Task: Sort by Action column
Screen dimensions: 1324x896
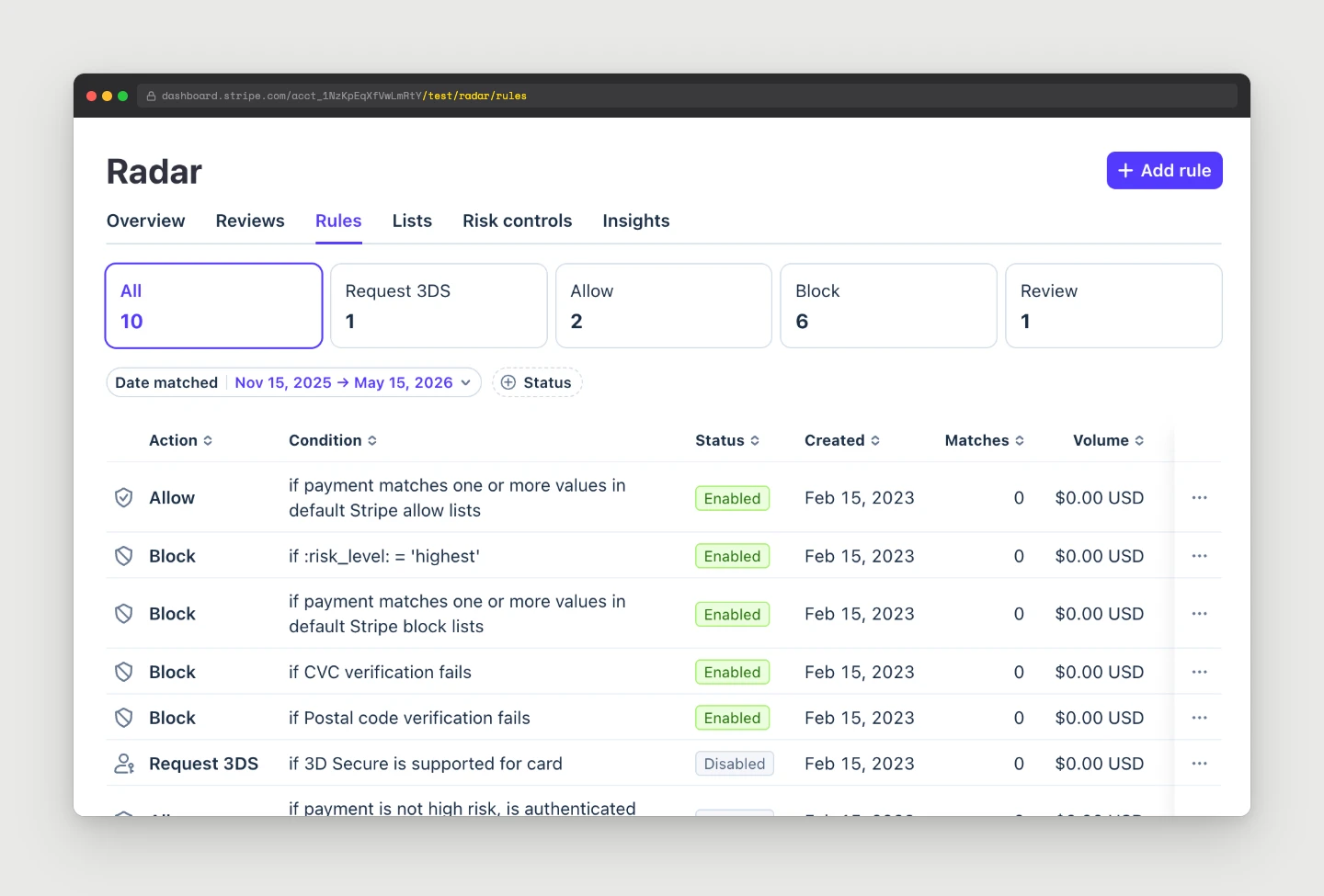Action: click(x=181, y=440)
